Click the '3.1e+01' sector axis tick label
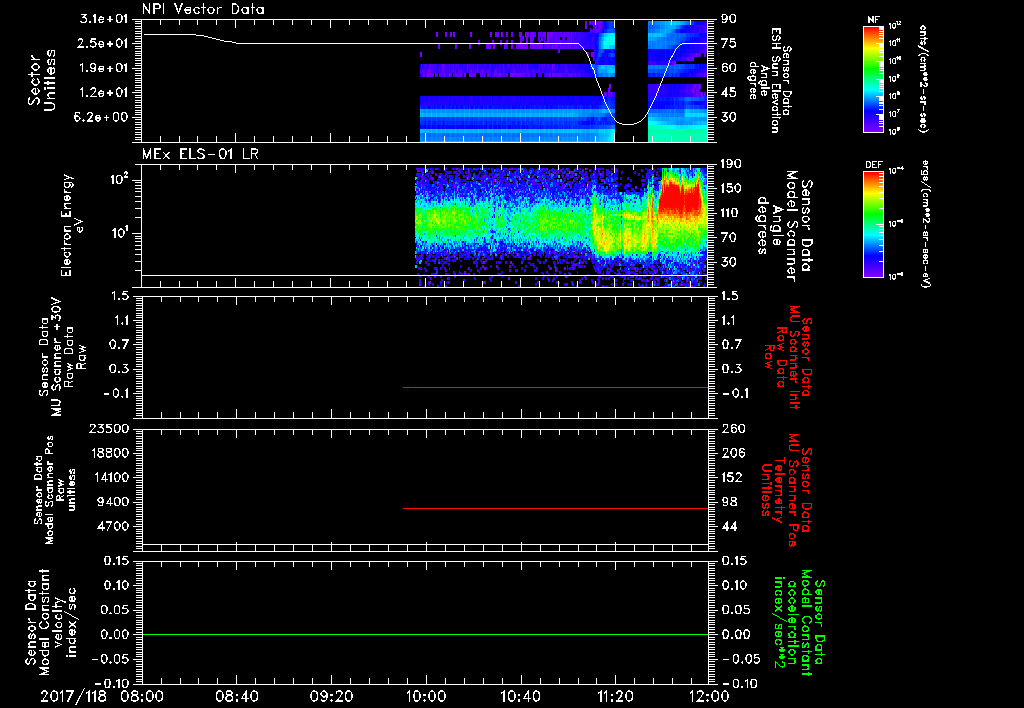The image size is (1024, 708). 104,18
